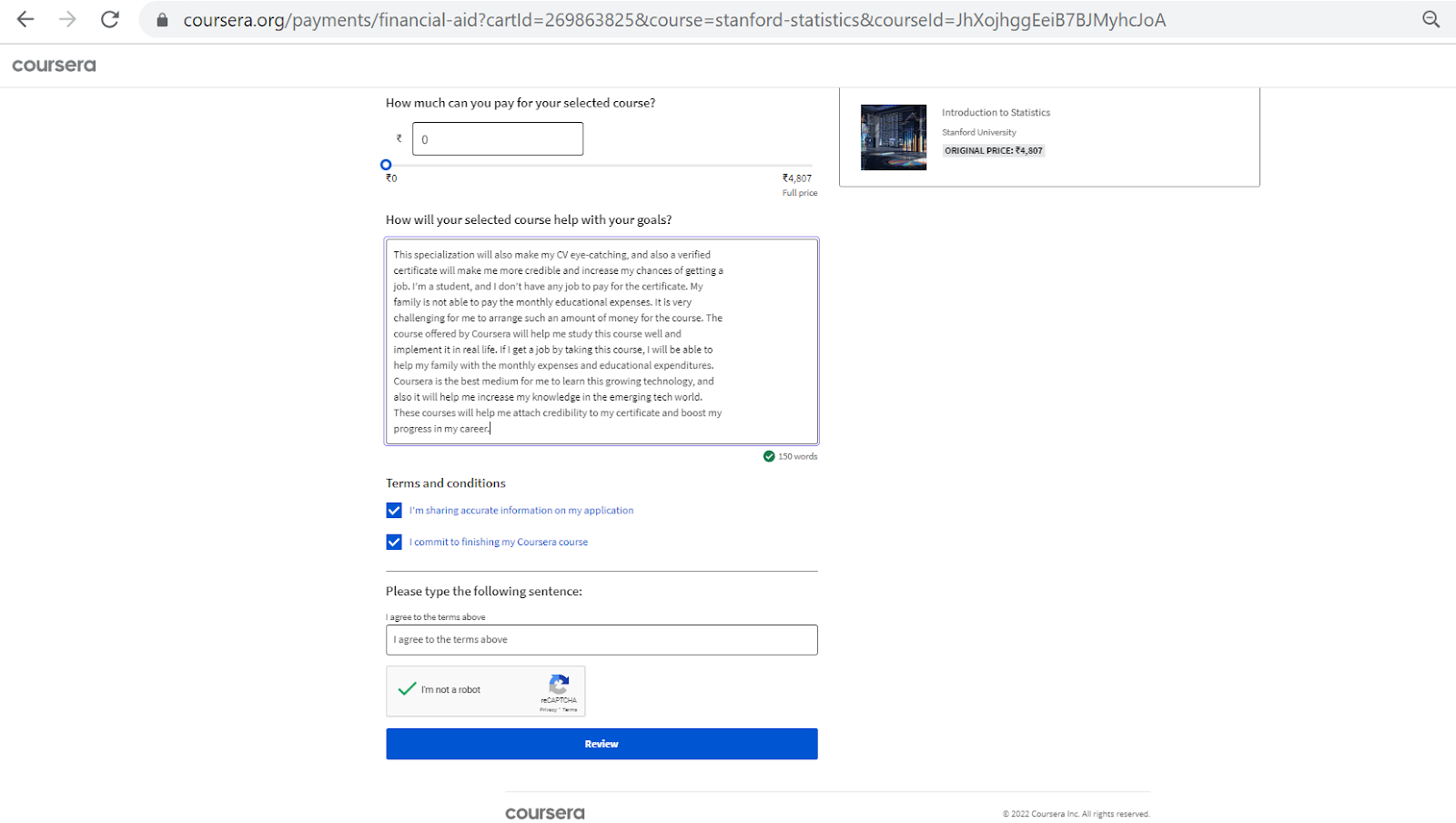Click the '₹0' slider minimum label
The width and height of the screenshot is (1456, 823).
tap(391, 178)
